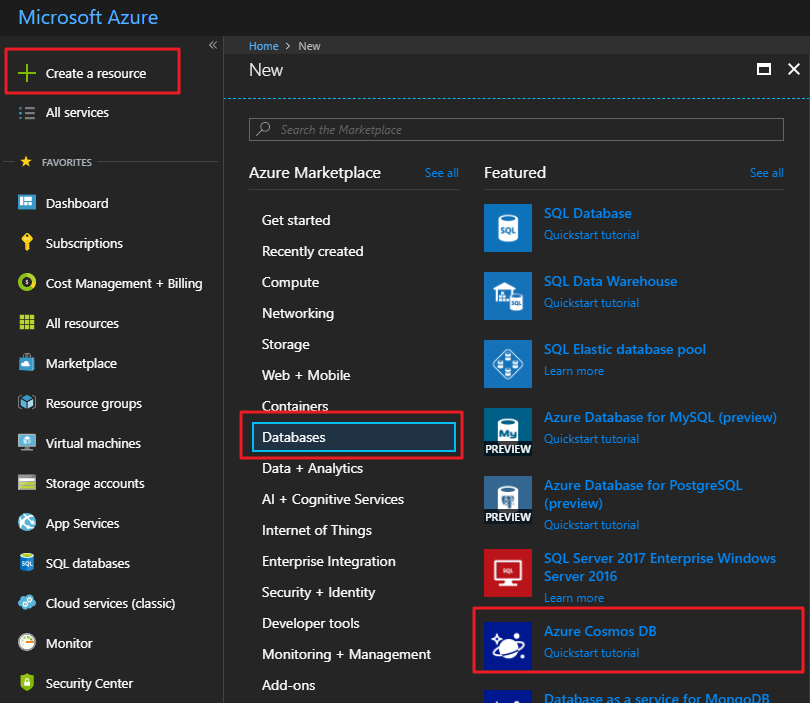
Task: Click the Azure Database for PostgreSQL preview icon
Action: click(508, 500)
